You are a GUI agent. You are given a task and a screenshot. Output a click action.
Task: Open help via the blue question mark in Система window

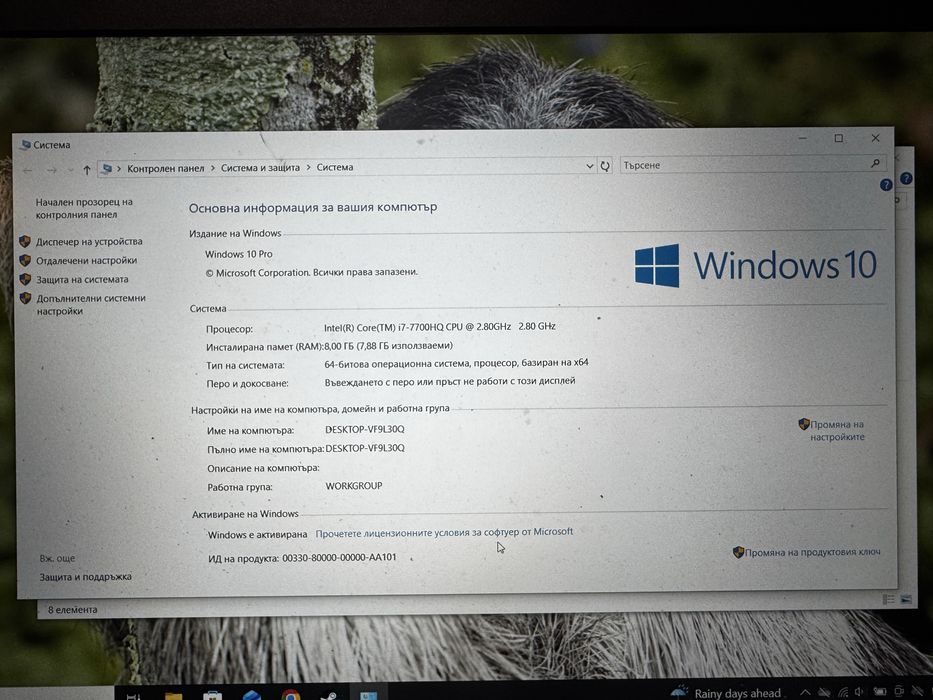(x=885, y=185)
